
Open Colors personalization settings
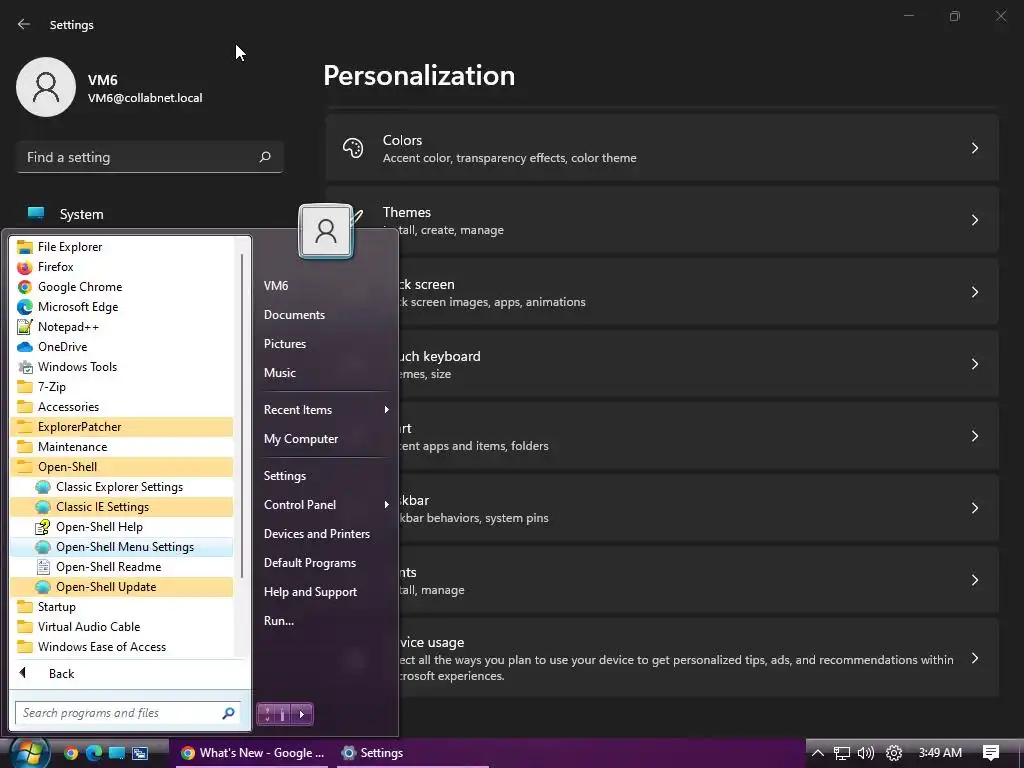pyautogui.click(x=662, y=148)
